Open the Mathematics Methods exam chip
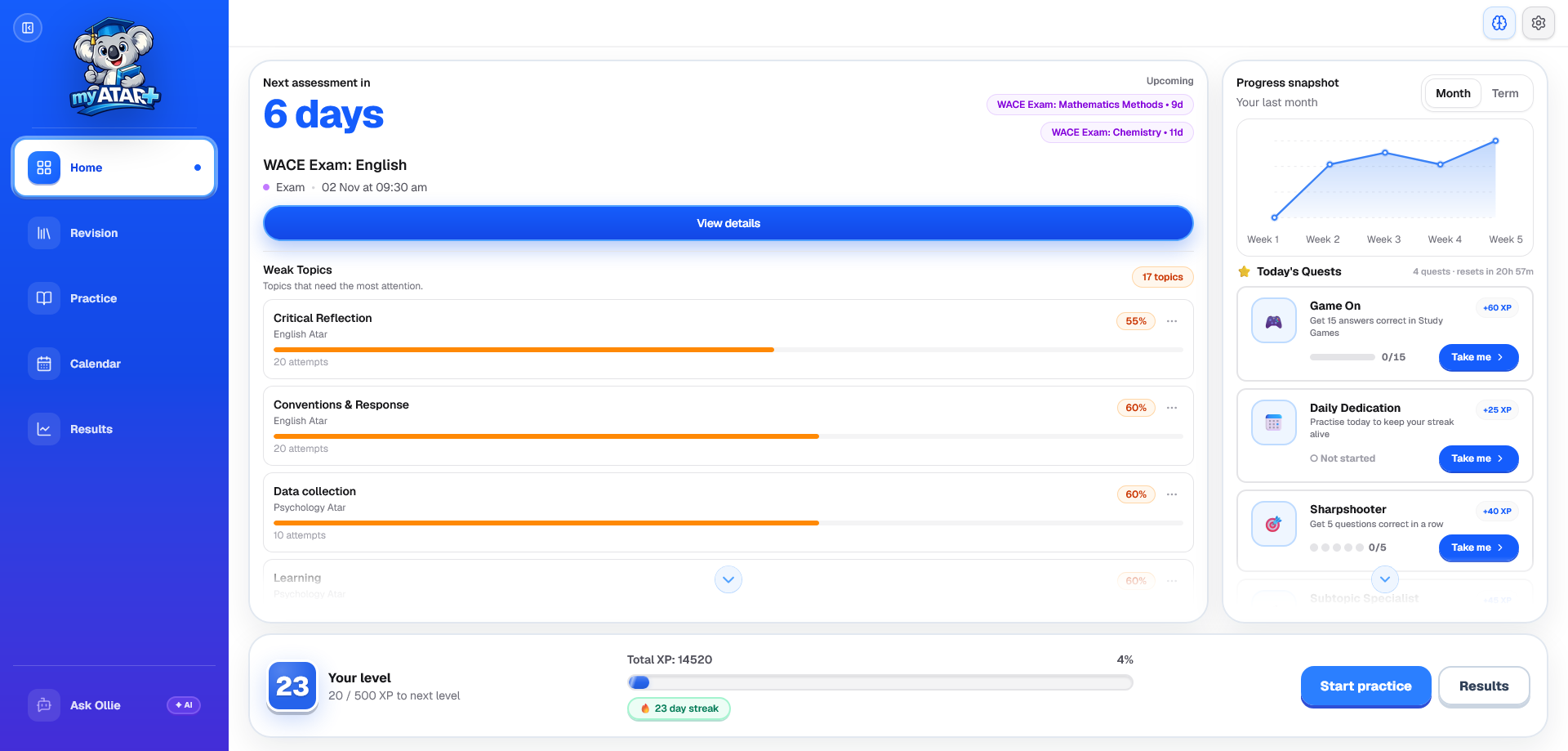1568x751 pixels. tap(1089, 105)
